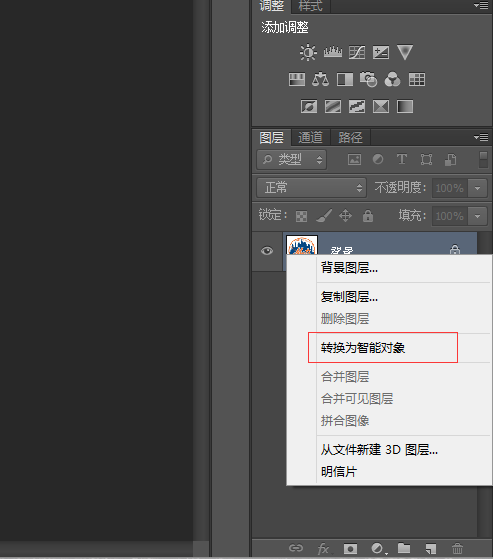This screenshot has width=493, height=559.
Task: Open the opacity (不透明度) slider arrow
Action: click(x=478, y=188)
